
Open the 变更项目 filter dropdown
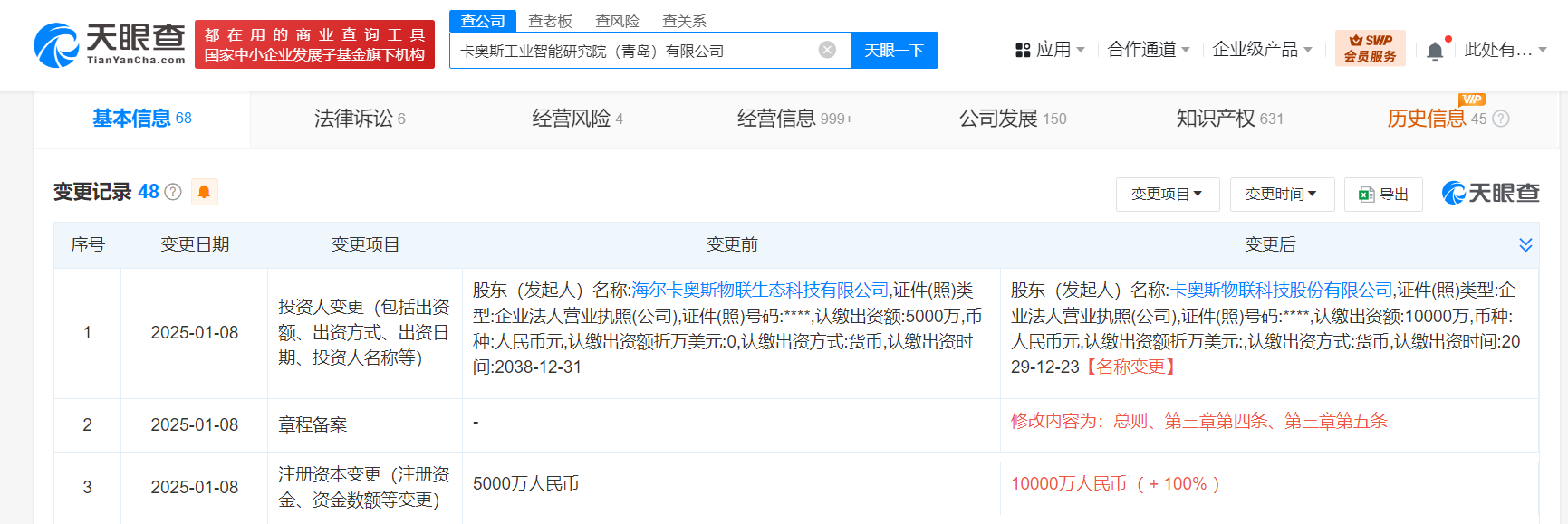(x=1168, y=195)
